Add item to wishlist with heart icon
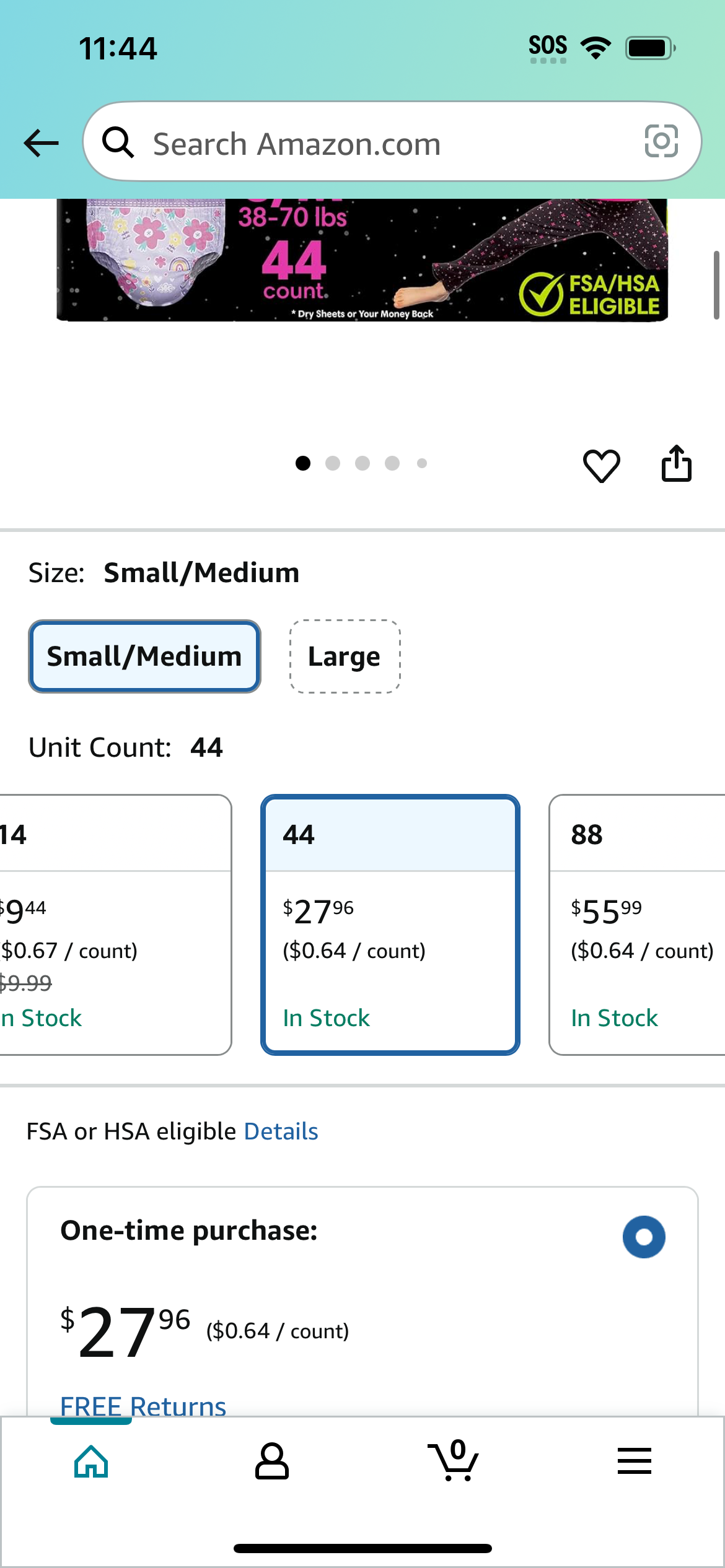 coord(601,464)
